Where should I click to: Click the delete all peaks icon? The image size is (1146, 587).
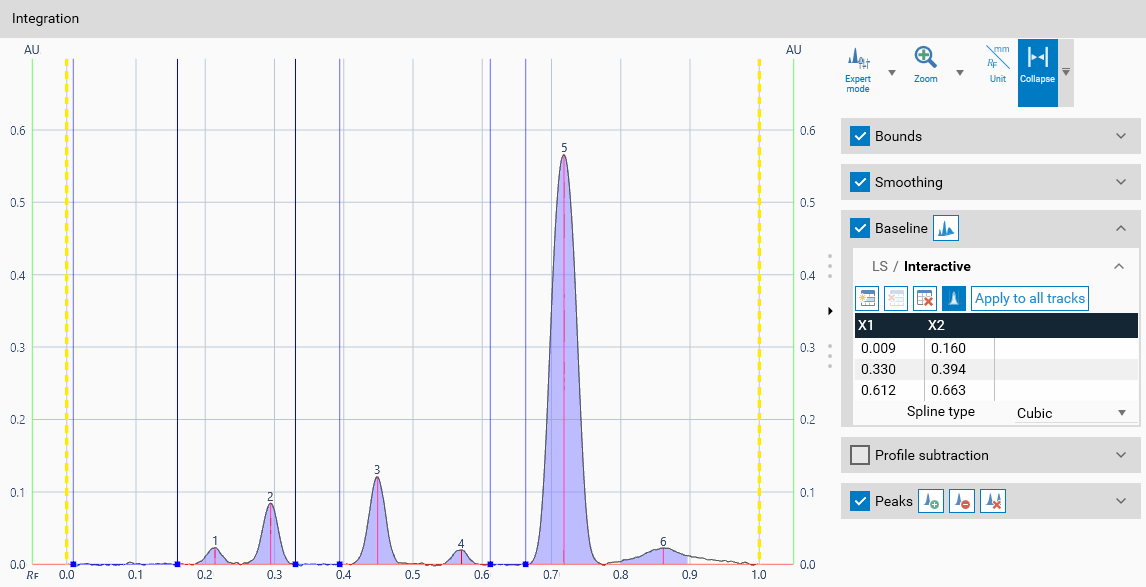pos(992,501)
